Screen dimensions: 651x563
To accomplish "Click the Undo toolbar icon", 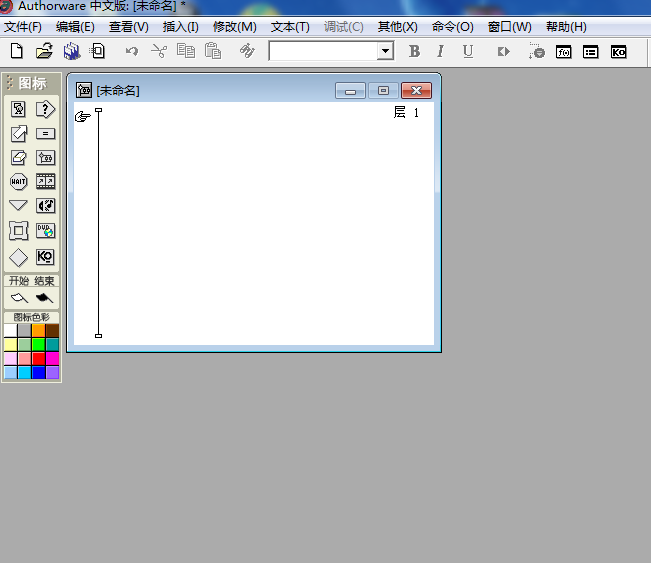I will coord(132,51).
